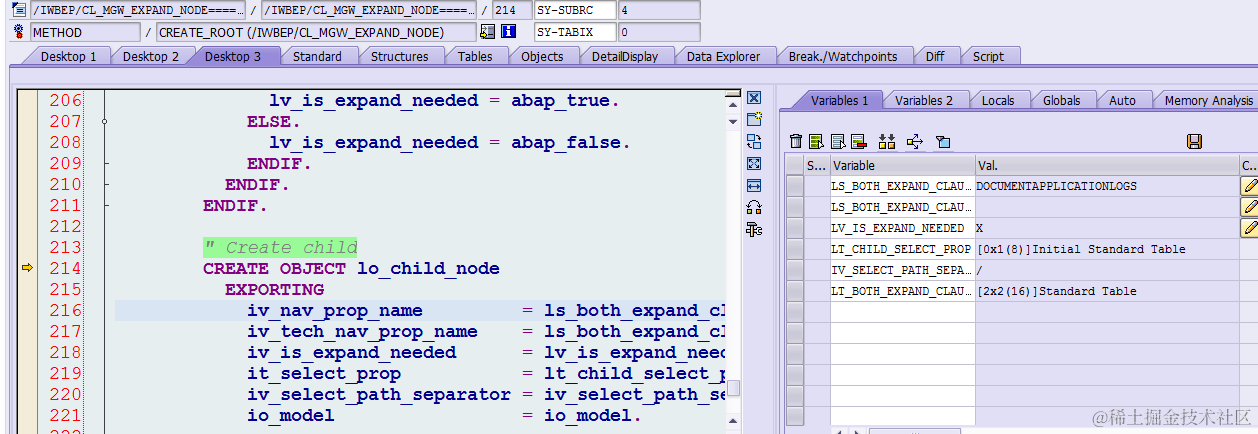Screen dimensions: 1258x434
Task: Switch to the Variables 2 tab
Action: (x=924, y=100)
